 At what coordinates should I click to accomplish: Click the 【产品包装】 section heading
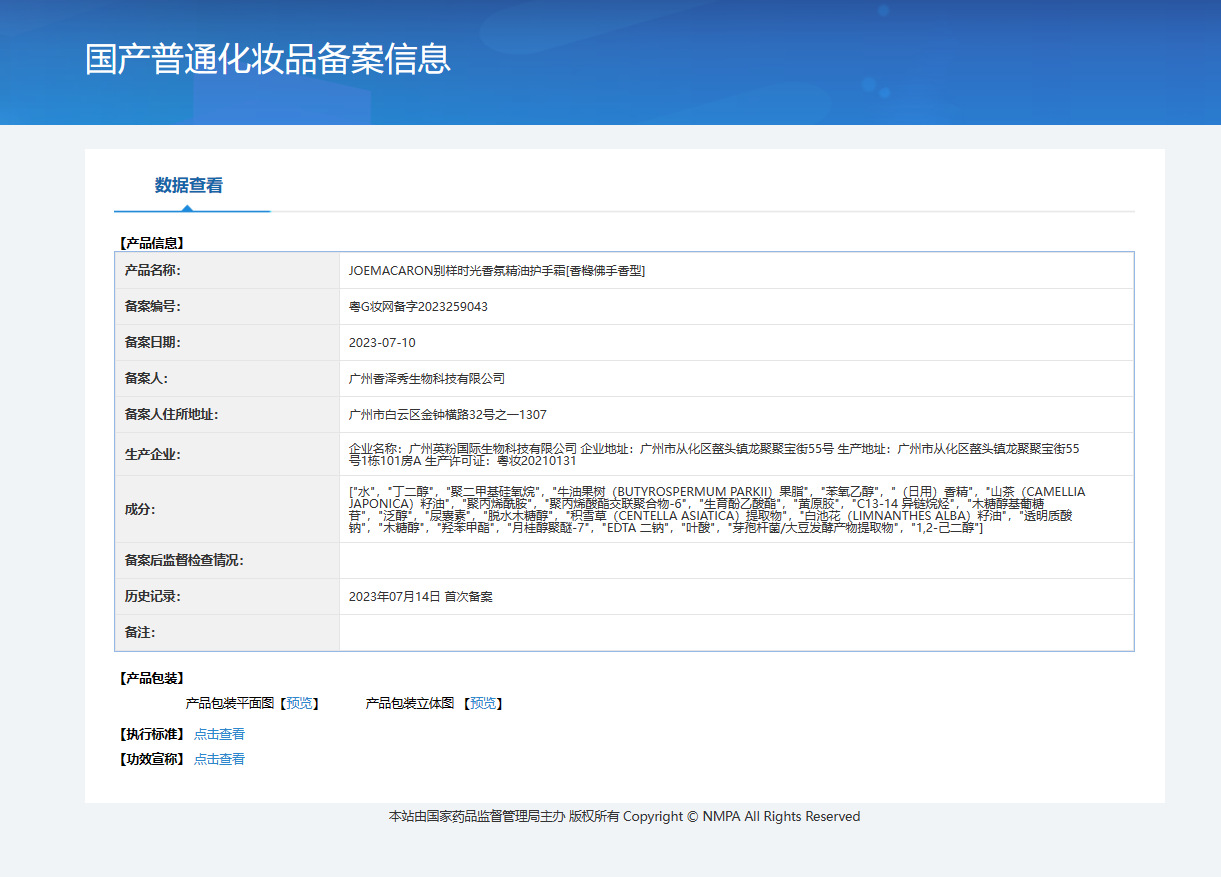pos(152,678)
